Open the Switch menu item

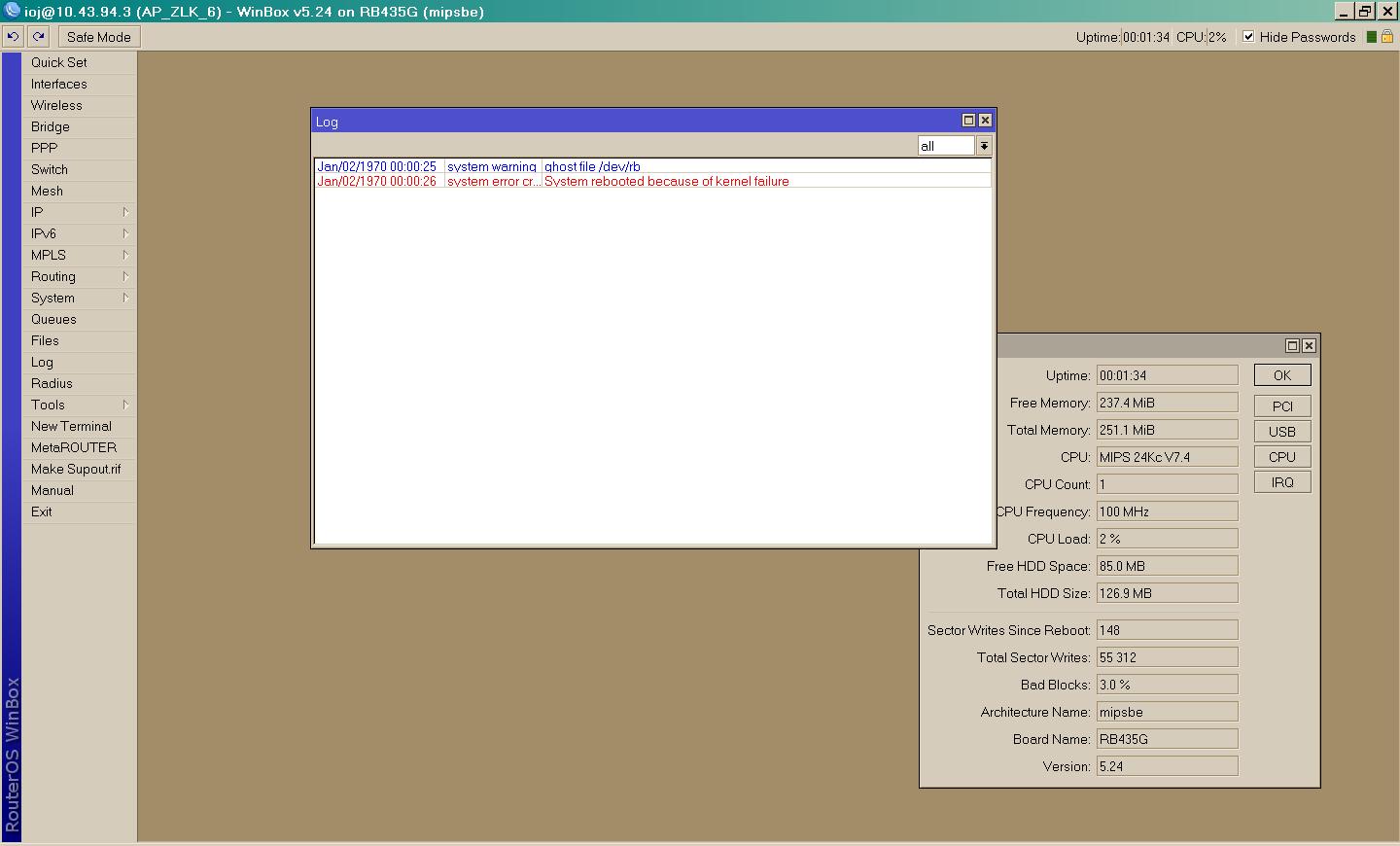79,169
